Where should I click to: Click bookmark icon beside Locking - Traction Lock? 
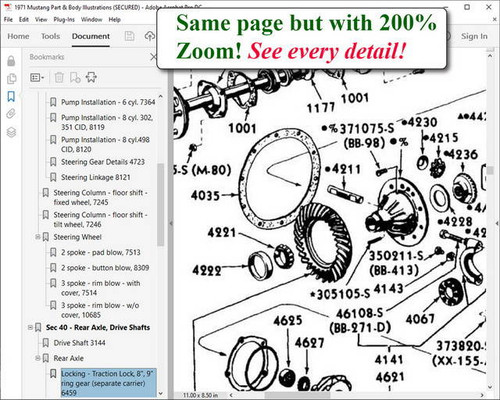[53, 374]
